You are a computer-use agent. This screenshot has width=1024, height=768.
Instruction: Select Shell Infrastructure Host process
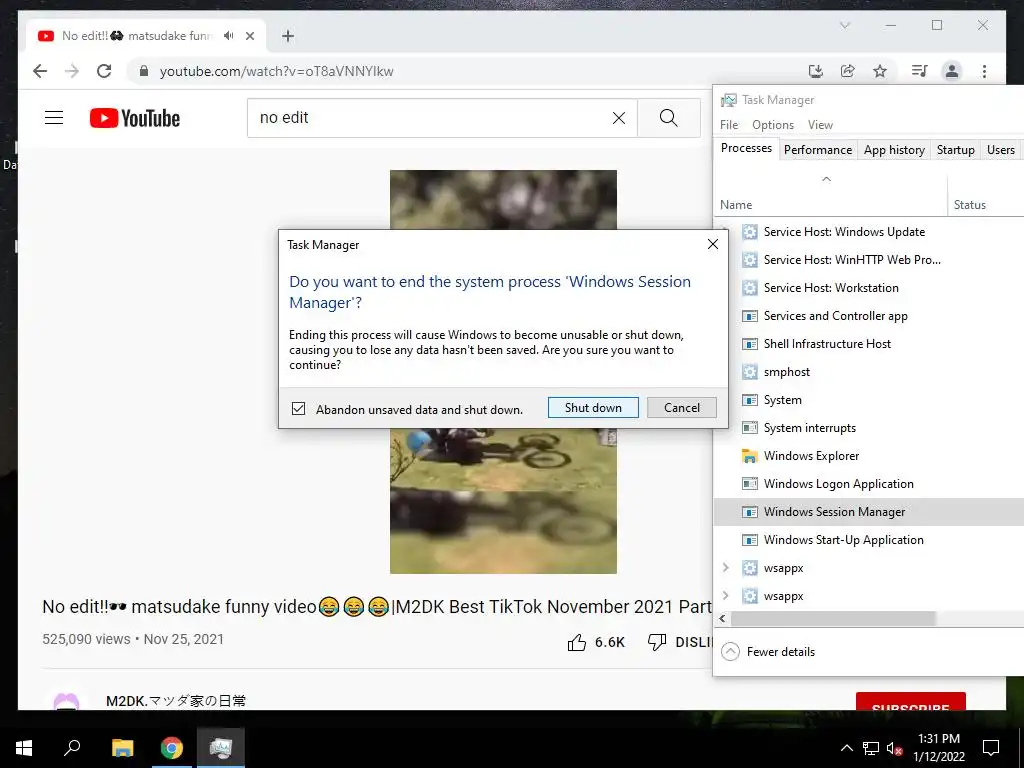(869, 344)
